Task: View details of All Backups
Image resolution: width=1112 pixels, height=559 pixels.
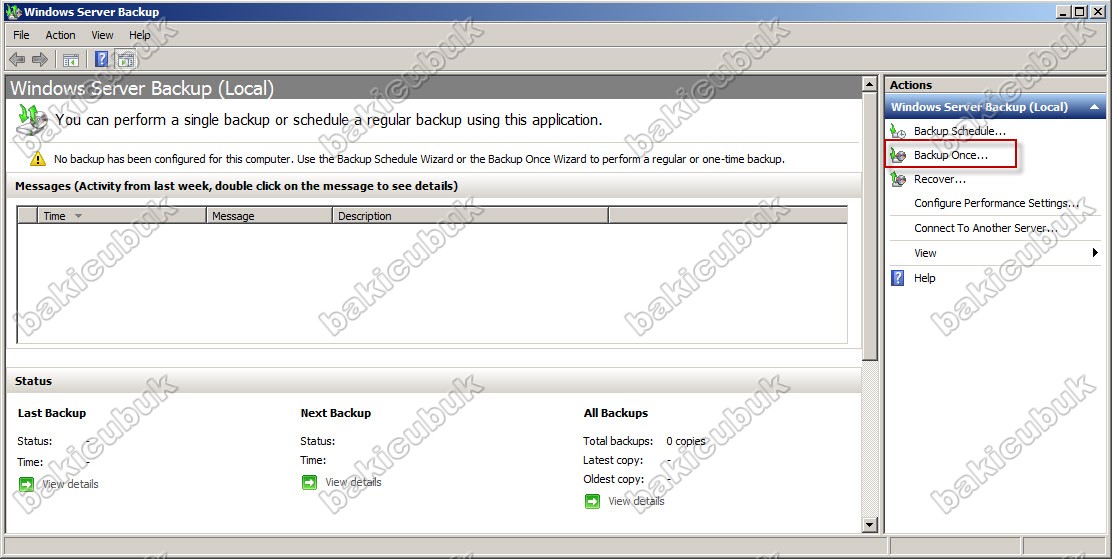Action: coord(636,501)
